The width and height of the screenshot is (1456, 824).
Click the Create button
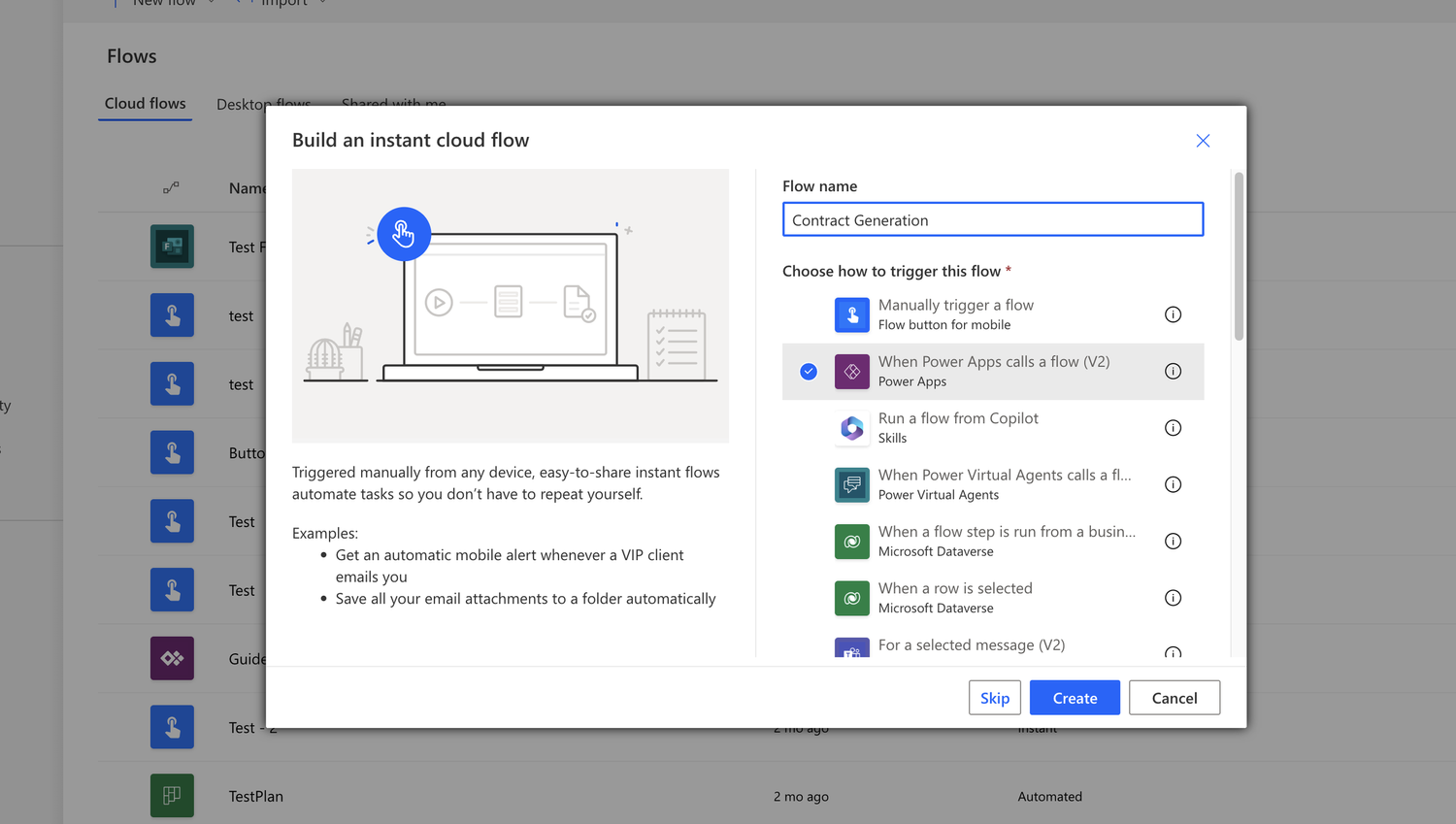pos(1074,697)
